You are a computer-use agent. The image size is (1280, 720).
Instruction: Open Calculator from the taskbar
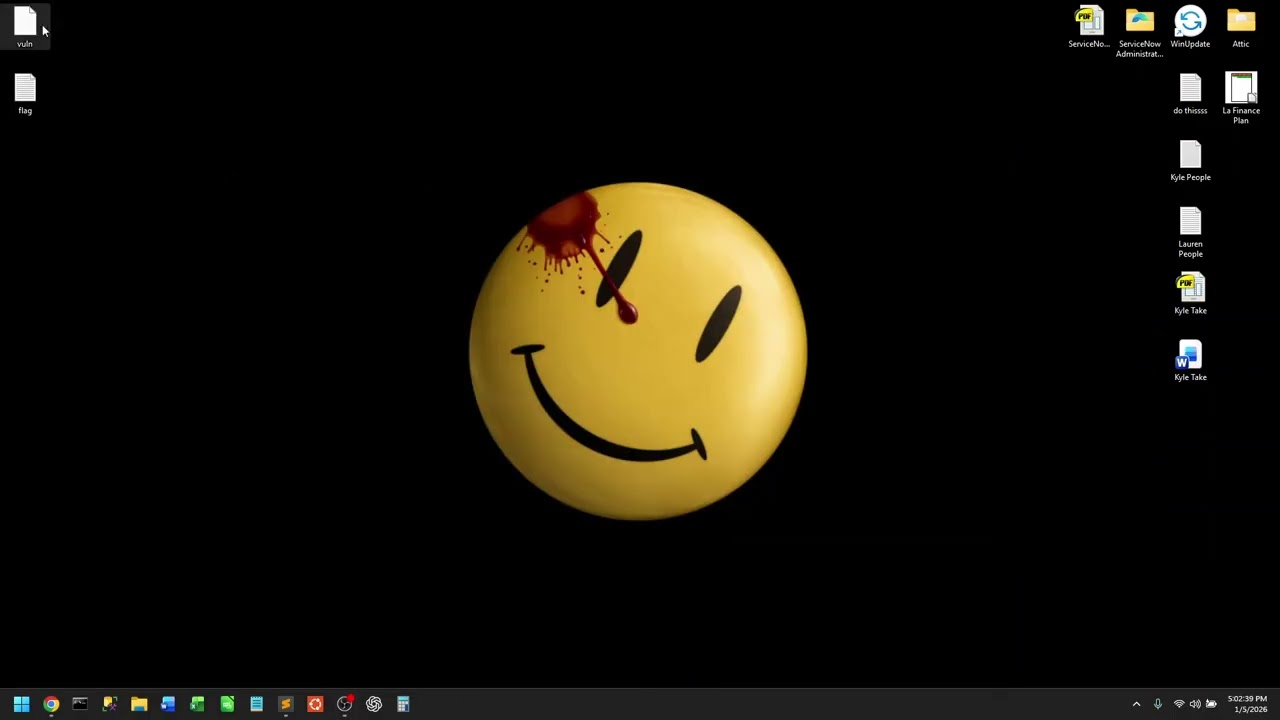403,704
